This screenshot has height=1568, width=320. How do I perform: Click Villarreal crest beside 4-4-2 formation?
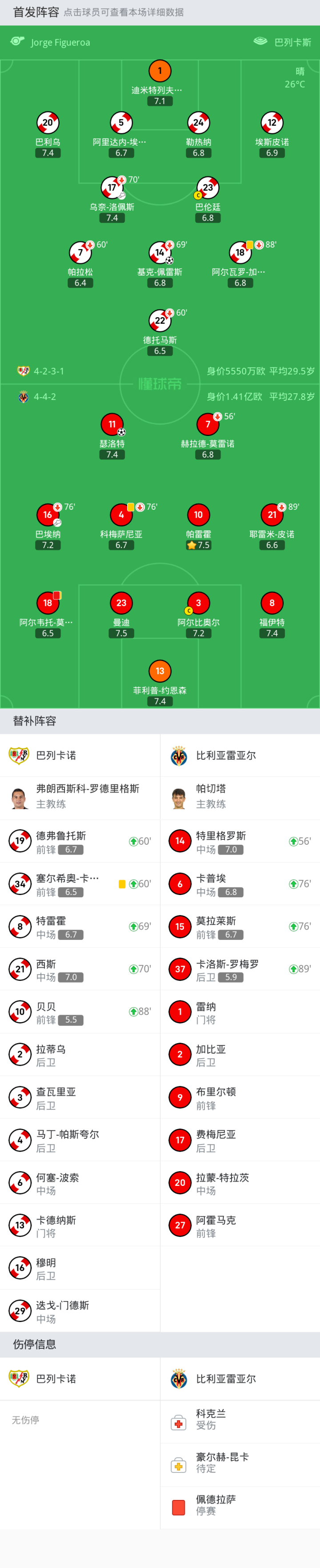23,397
